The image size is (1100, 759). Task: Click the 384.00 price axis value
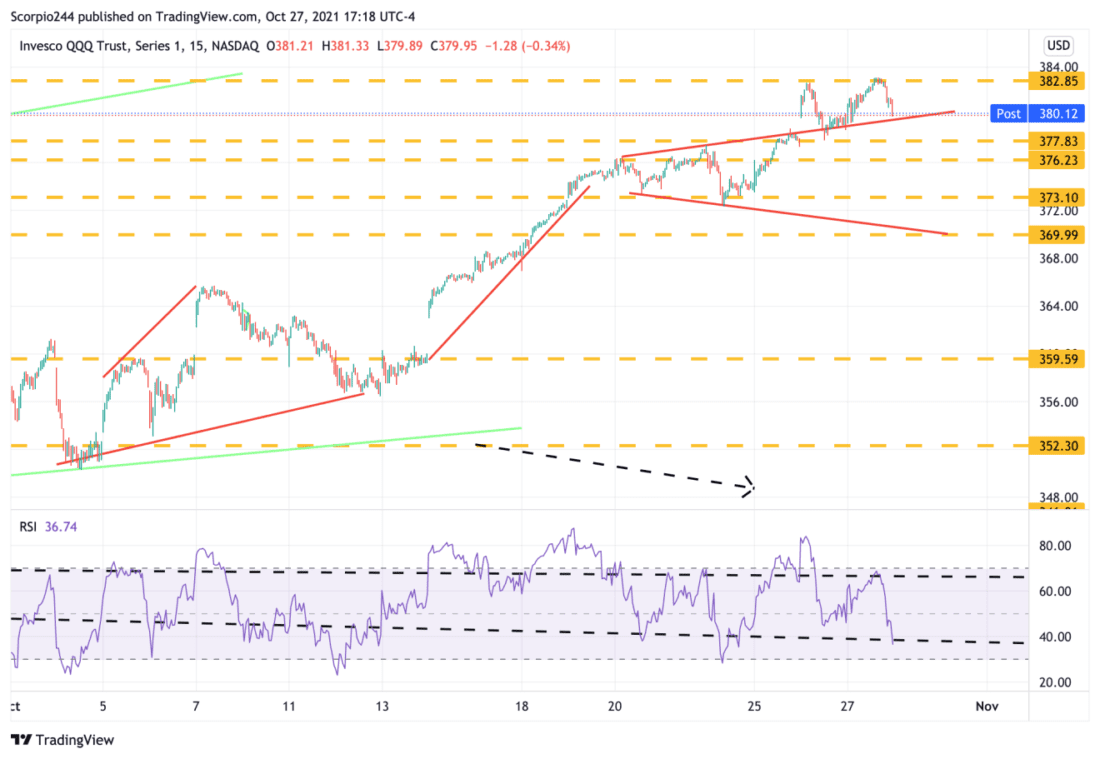coord(1058,67)
